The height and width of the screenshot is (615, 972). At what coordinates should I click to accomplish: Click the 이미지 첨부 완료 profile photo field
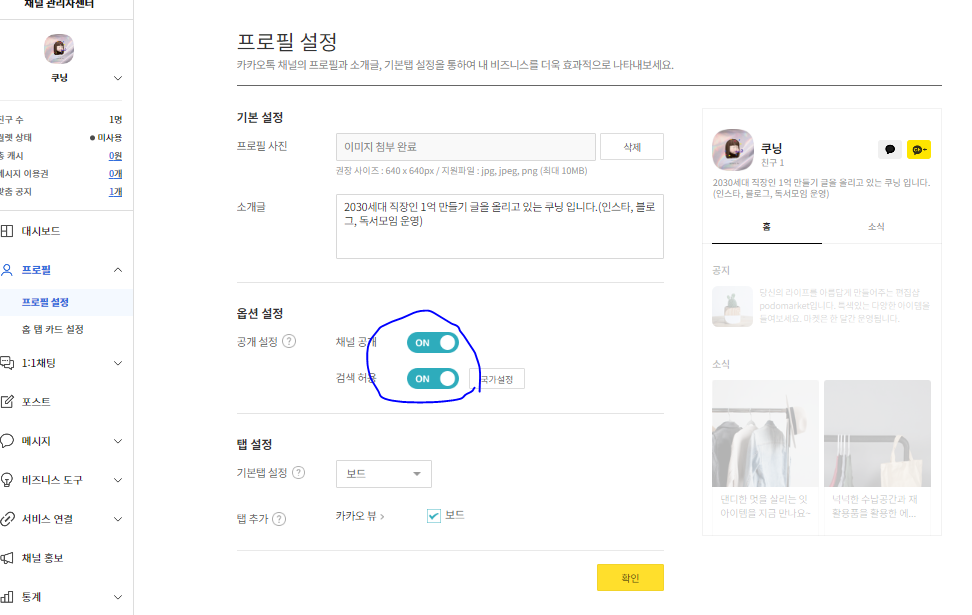466,147
